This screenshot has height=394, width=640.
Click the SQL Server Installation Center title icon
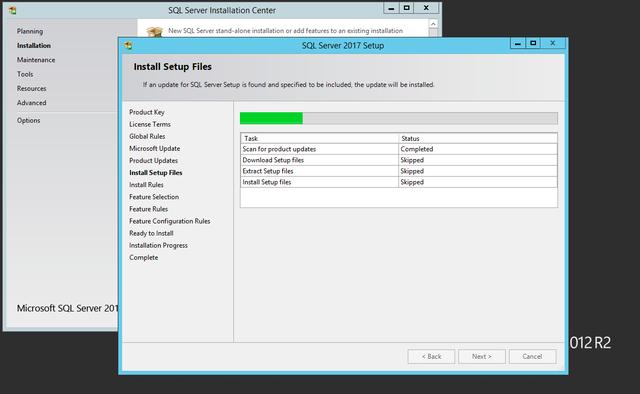click(12, 10)
